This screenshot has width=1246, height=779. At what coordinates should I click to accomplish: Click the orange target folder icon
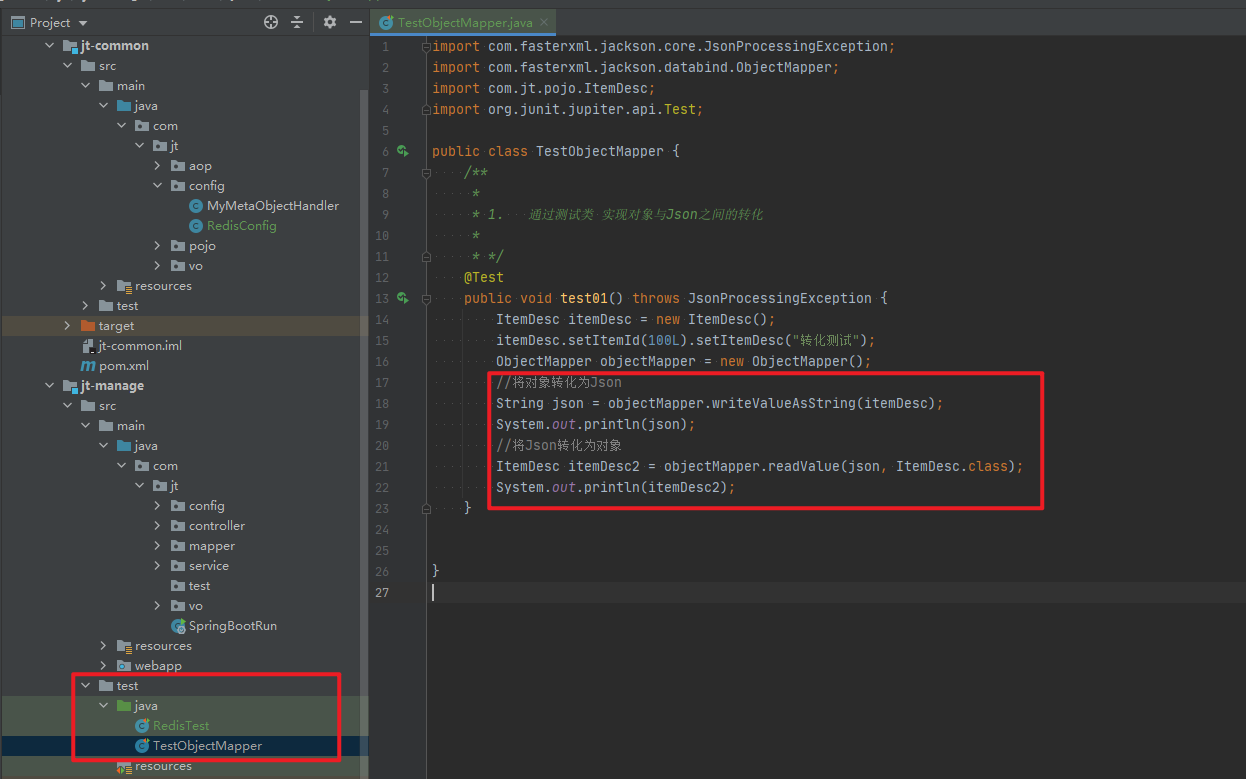(88, 326)
